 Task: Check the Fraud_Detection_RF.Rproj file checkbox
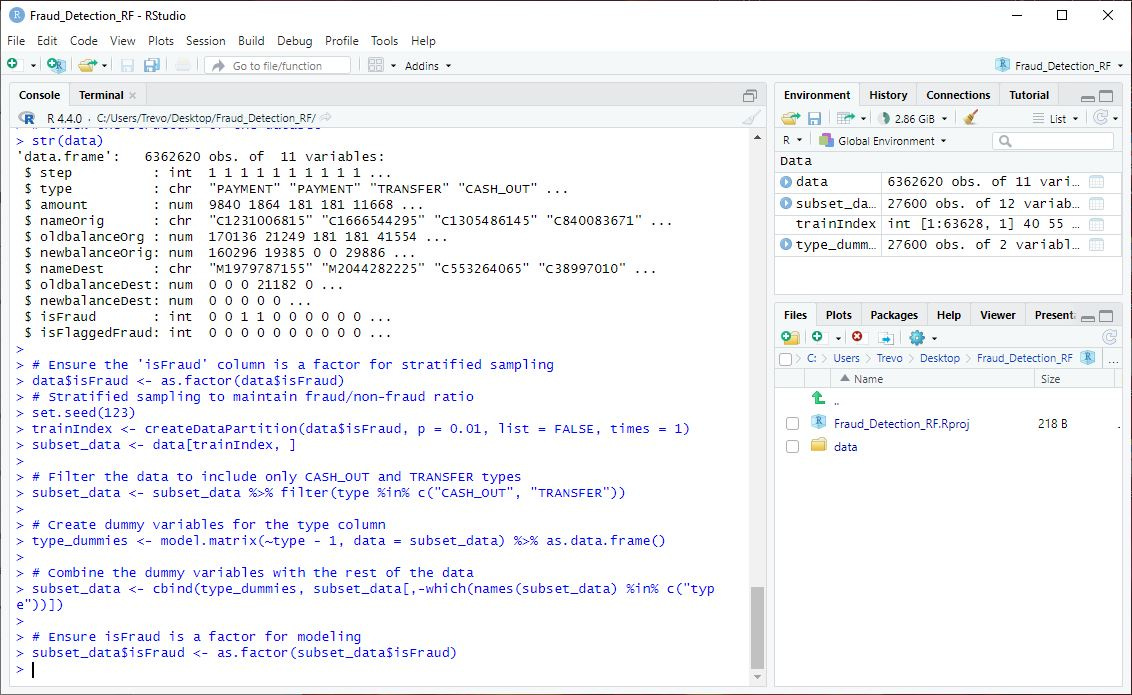pos(792,424)
